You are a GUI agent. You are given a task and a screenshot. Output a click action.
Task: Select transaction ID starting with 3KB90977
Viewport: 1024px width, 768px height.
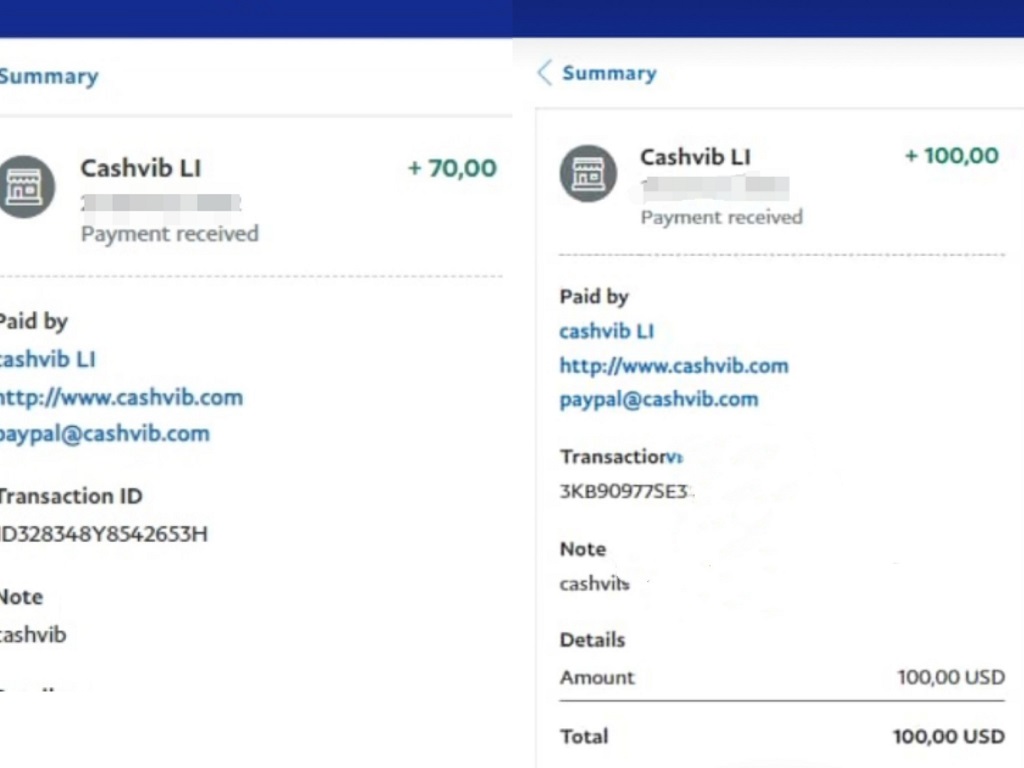tap(627, 491)
